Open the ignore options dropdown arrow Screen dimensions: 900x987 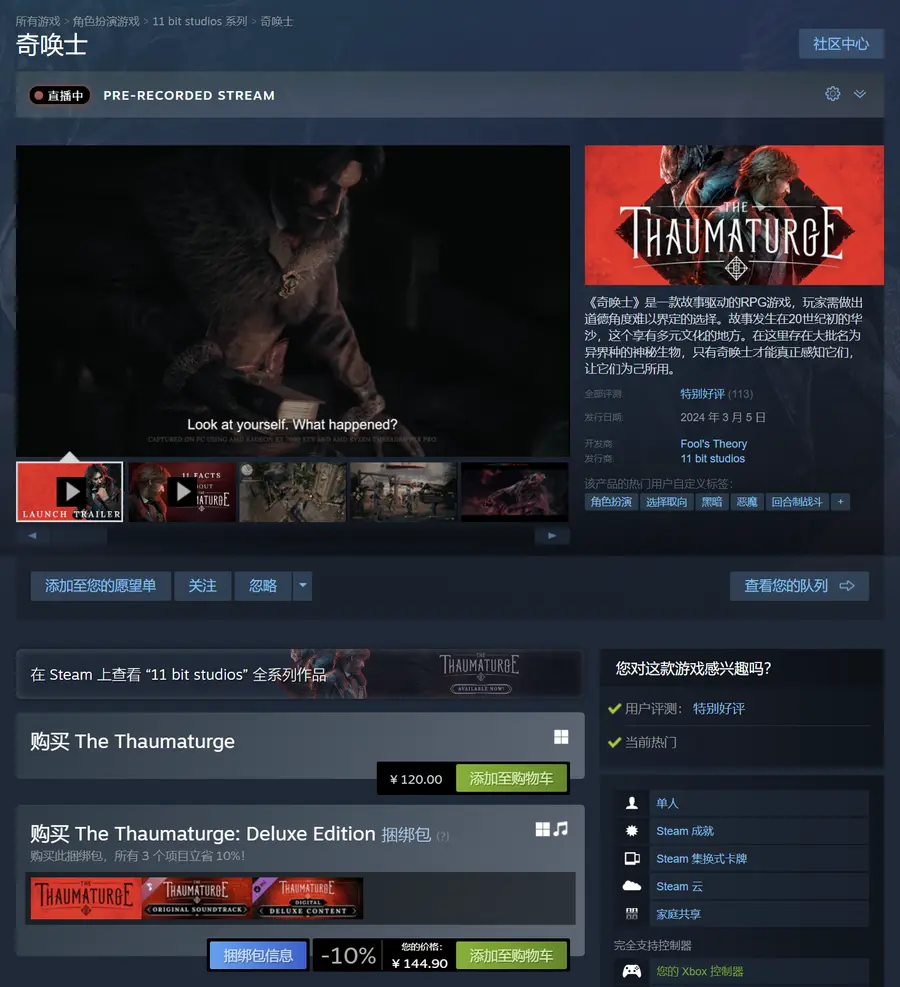(x=303, y=585)
